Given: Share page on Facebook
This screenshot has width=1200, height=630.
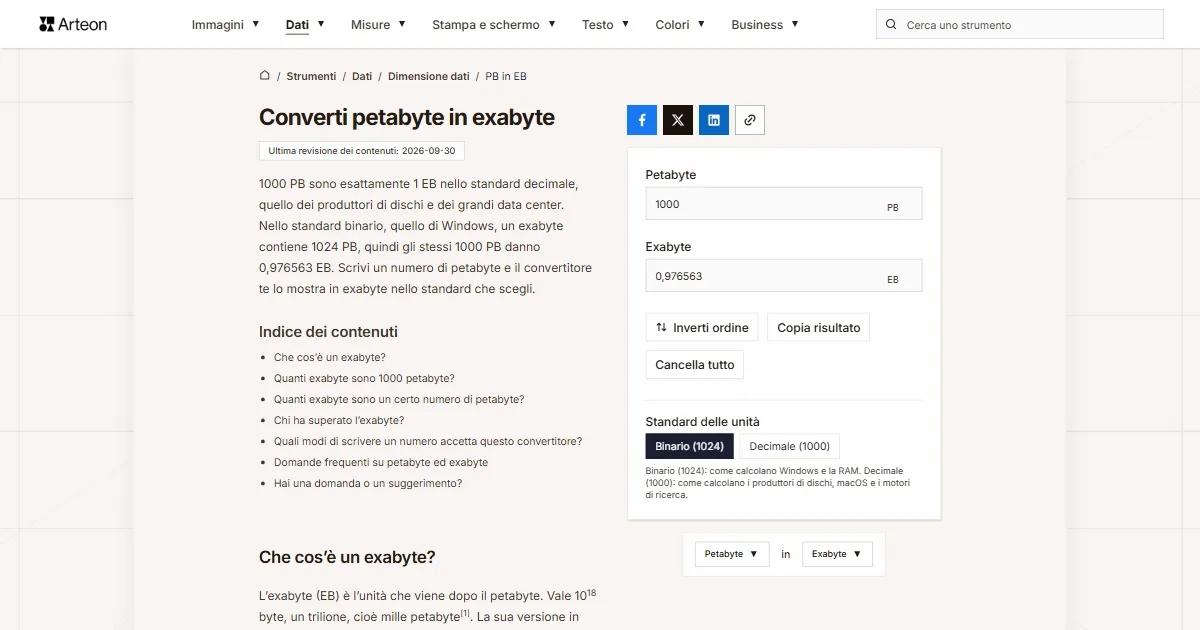Looking at the screenshot, I should pyautogui.click(x=642, y=120).
